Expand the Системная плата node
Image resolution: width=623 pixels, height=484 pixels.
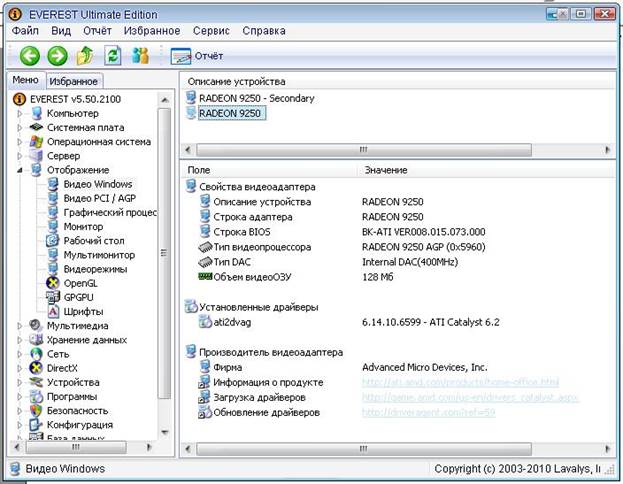(x=19, y=128)
